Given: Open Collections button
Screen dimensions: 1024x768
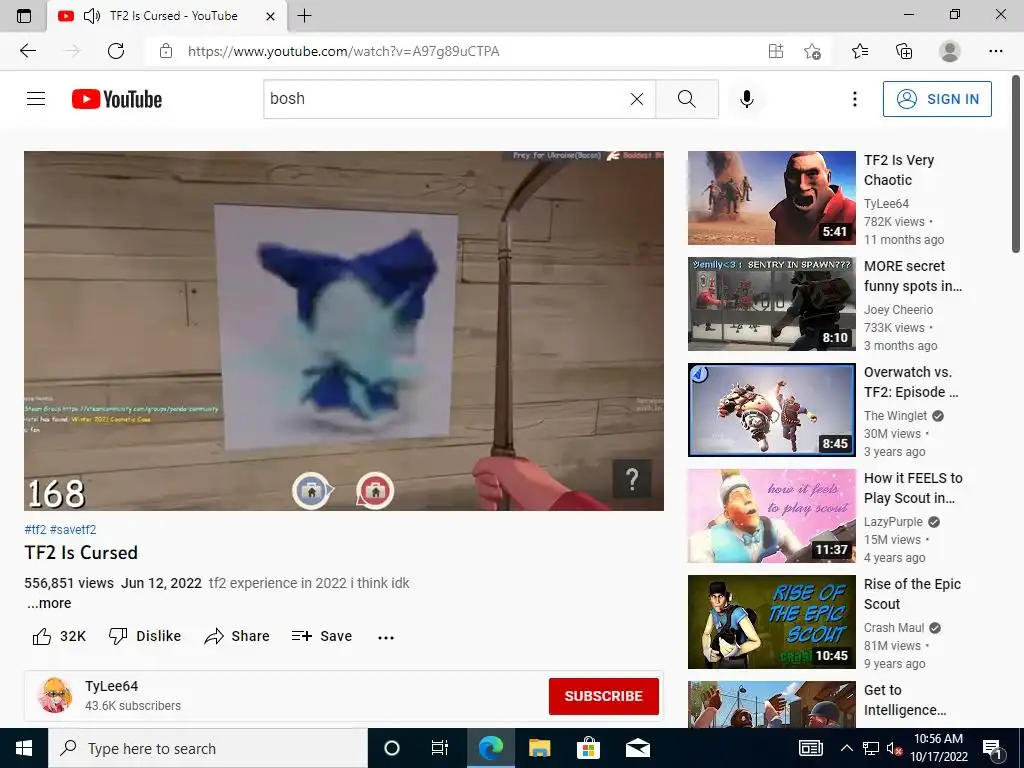Looking at the screenshot, I should pos(904,51).
